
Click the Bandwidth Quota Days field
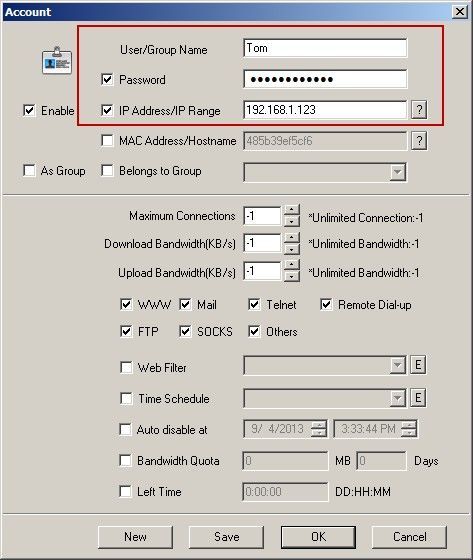click(381, 461)
